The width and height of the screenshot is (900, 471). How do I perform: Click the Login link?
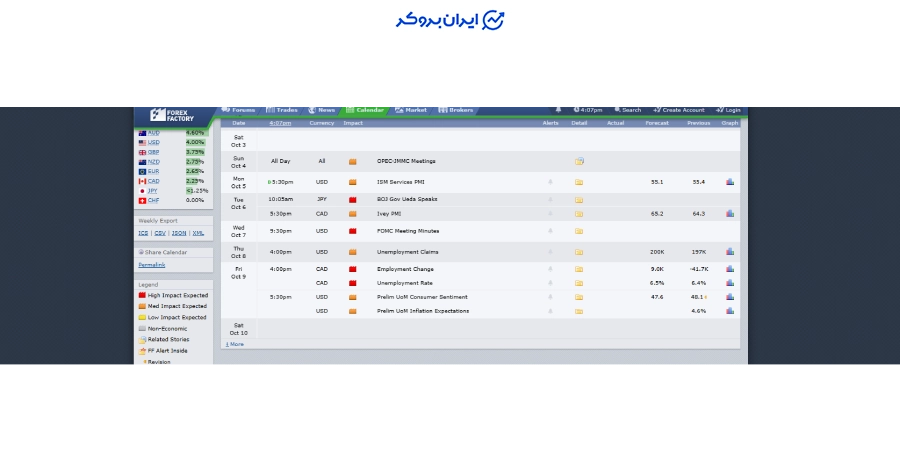tap(728, 110)
